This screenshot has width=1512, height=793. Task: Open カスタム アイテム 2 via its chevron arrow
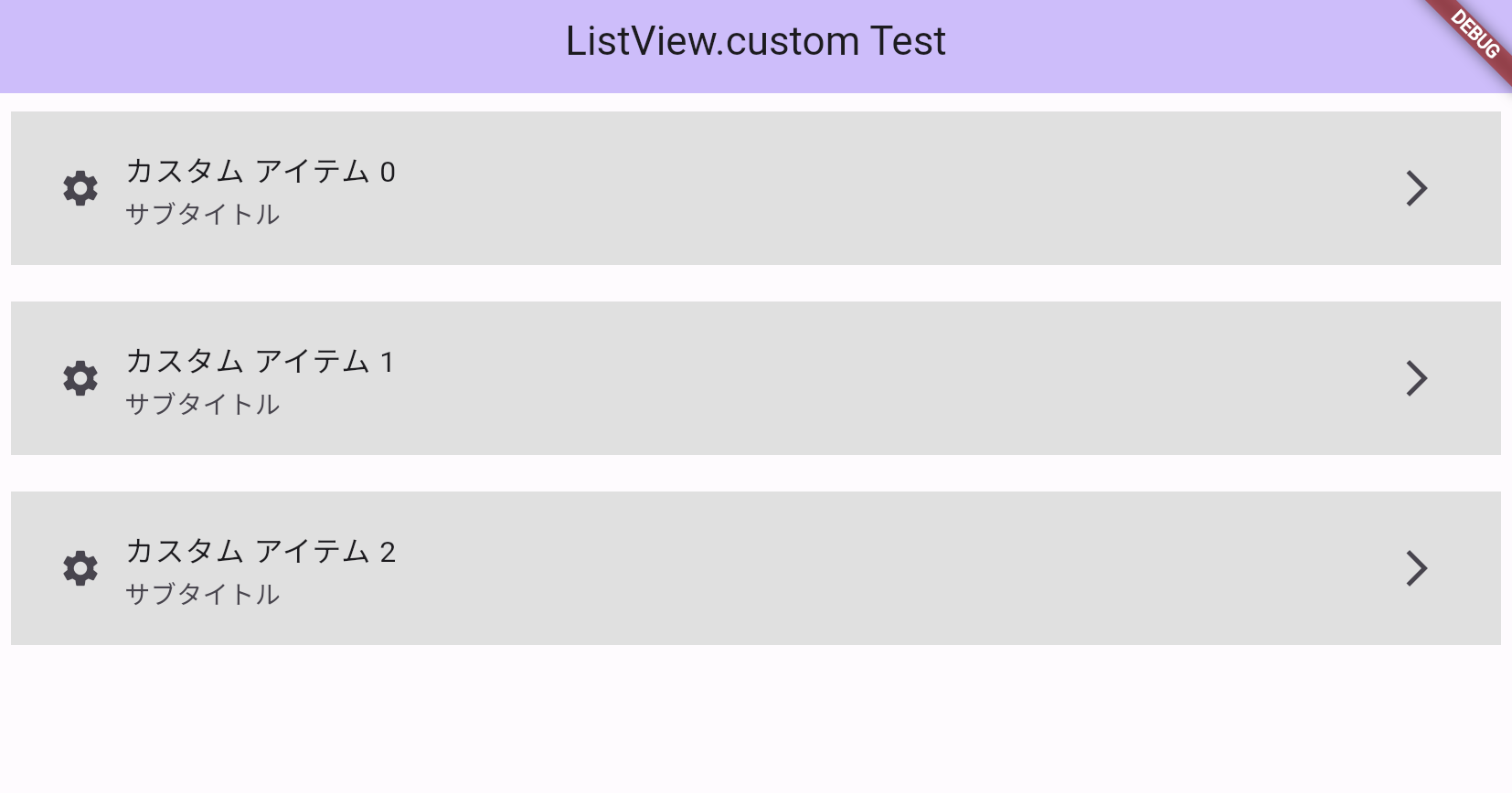click(1416, 568)
